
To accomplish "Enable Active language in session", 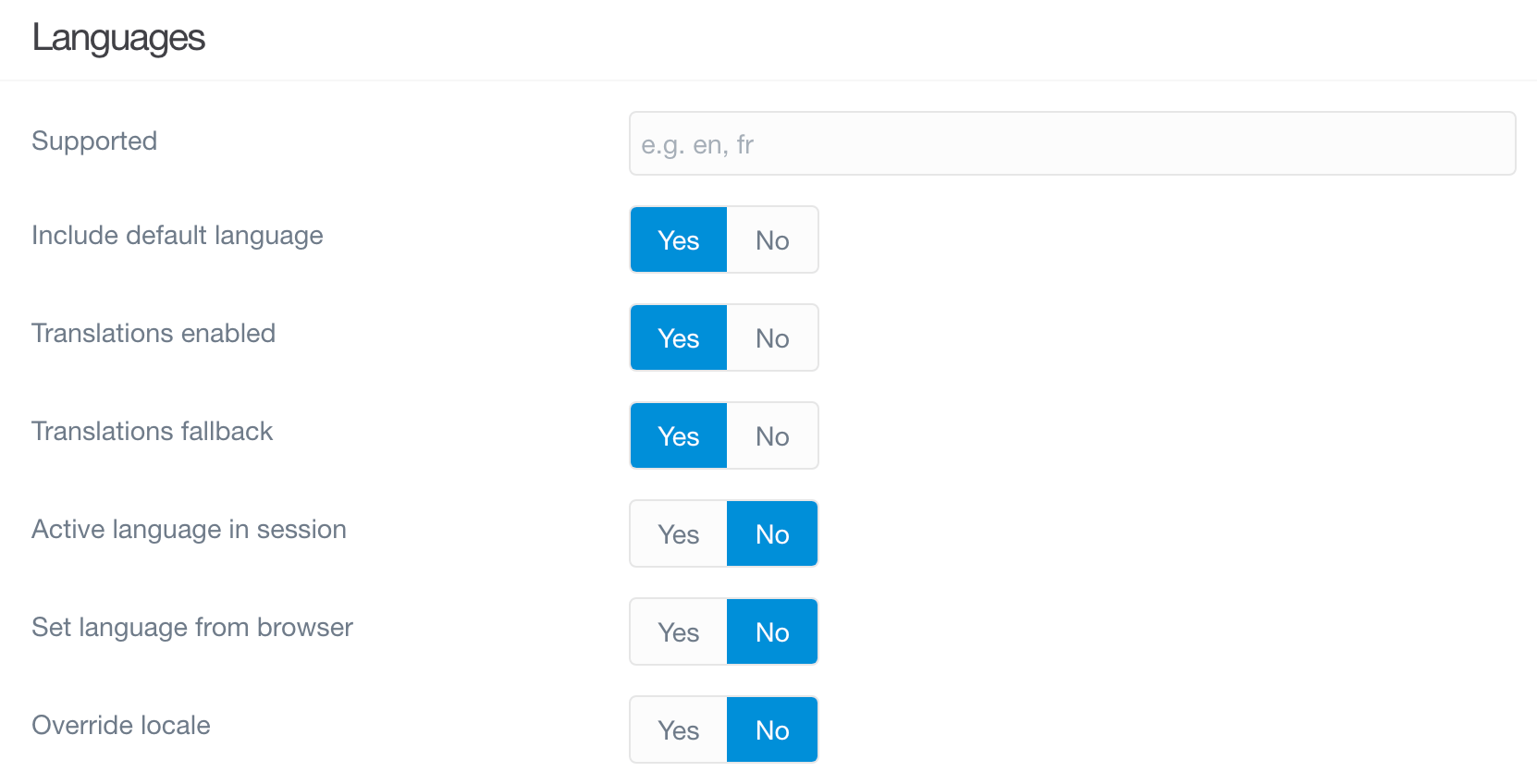I will point(678,533).
